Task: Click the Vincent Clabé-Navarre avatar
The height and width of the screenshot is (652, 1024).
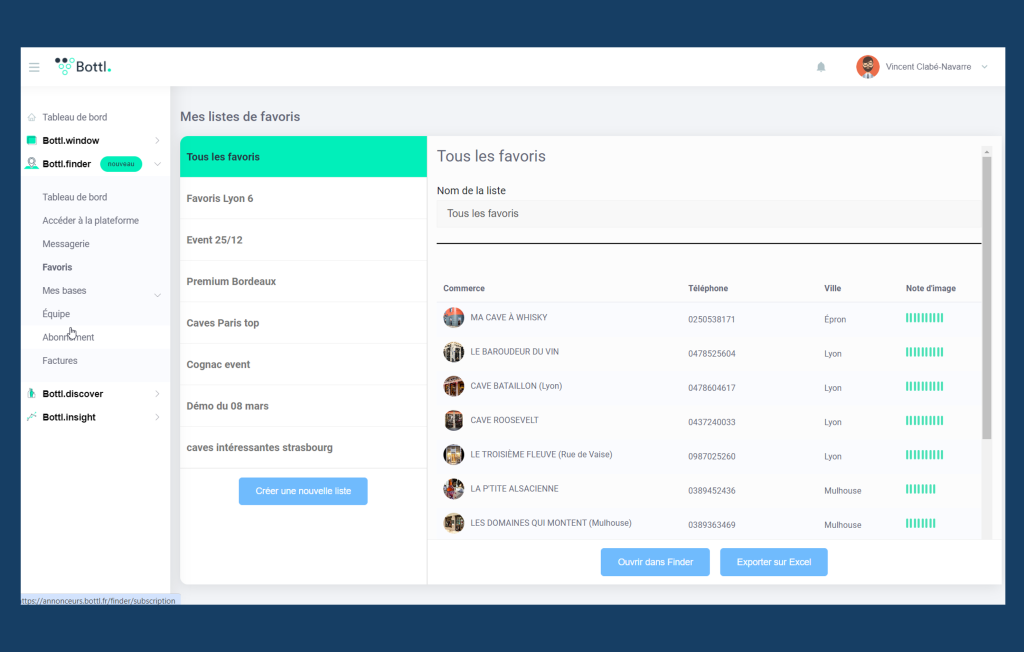Action: 867,67
